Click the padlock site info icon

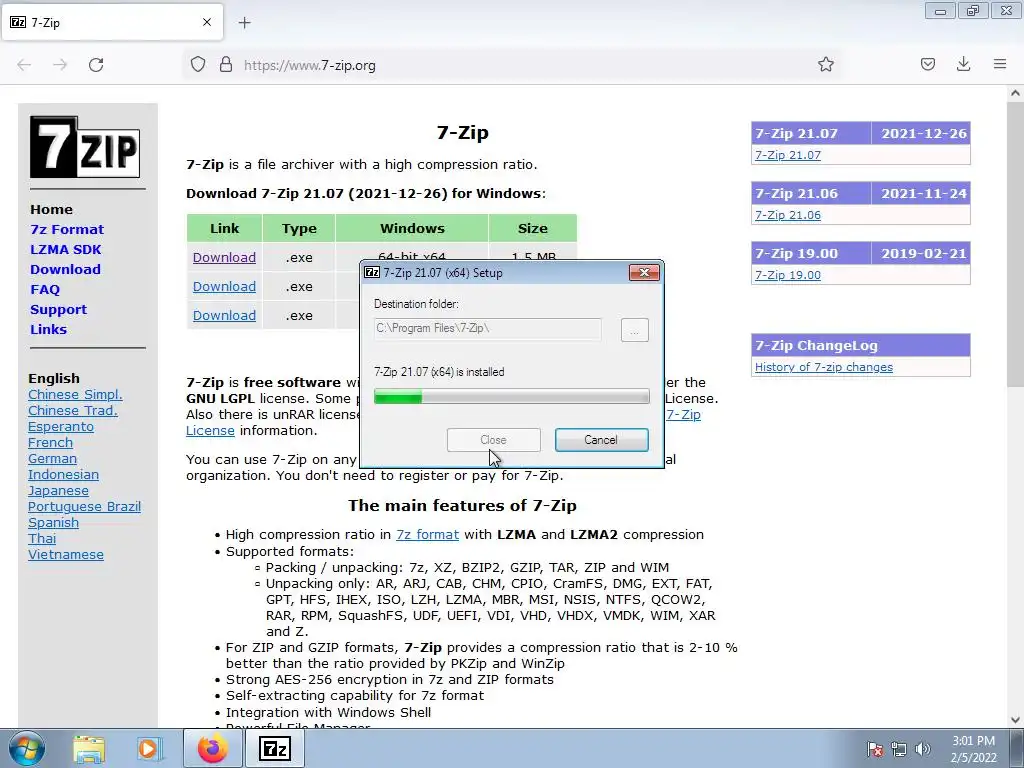(226, 65)
